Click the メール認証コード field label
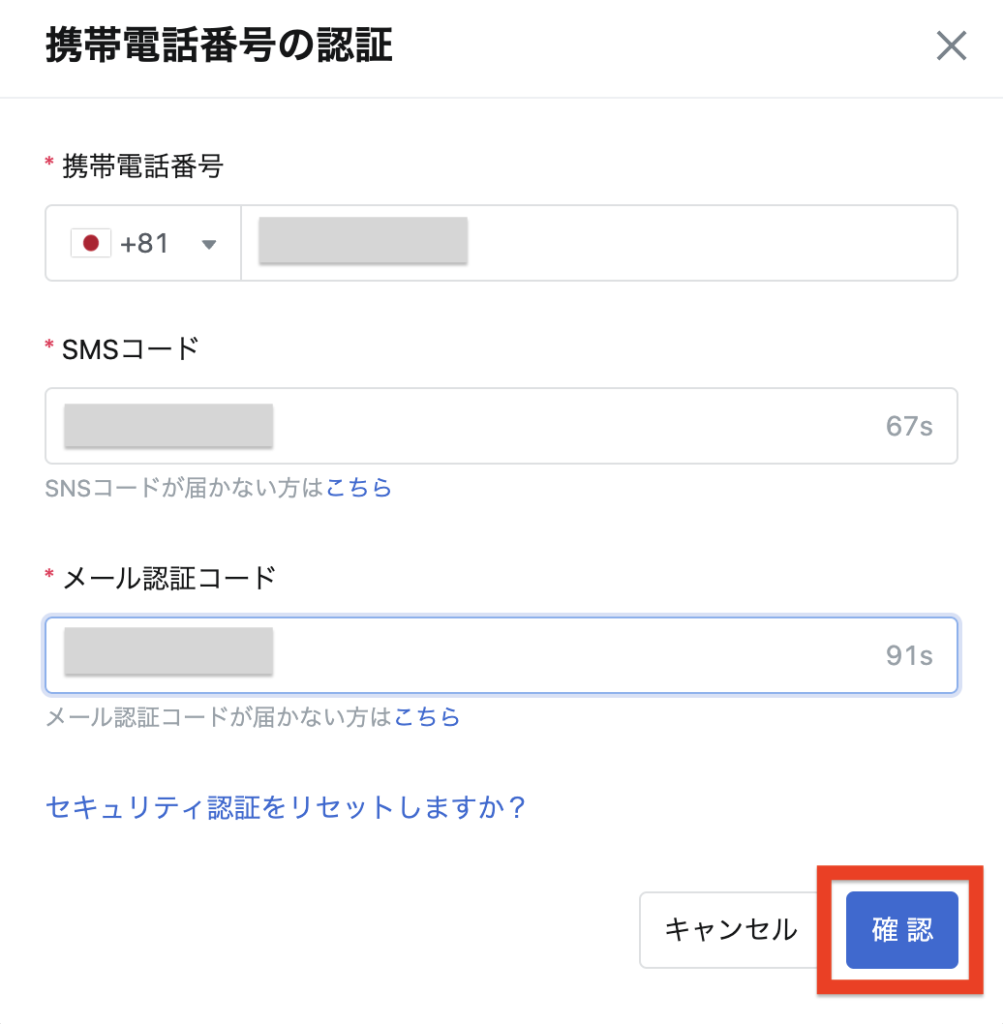This screenshot has height=1024, width=1003. 168,578
